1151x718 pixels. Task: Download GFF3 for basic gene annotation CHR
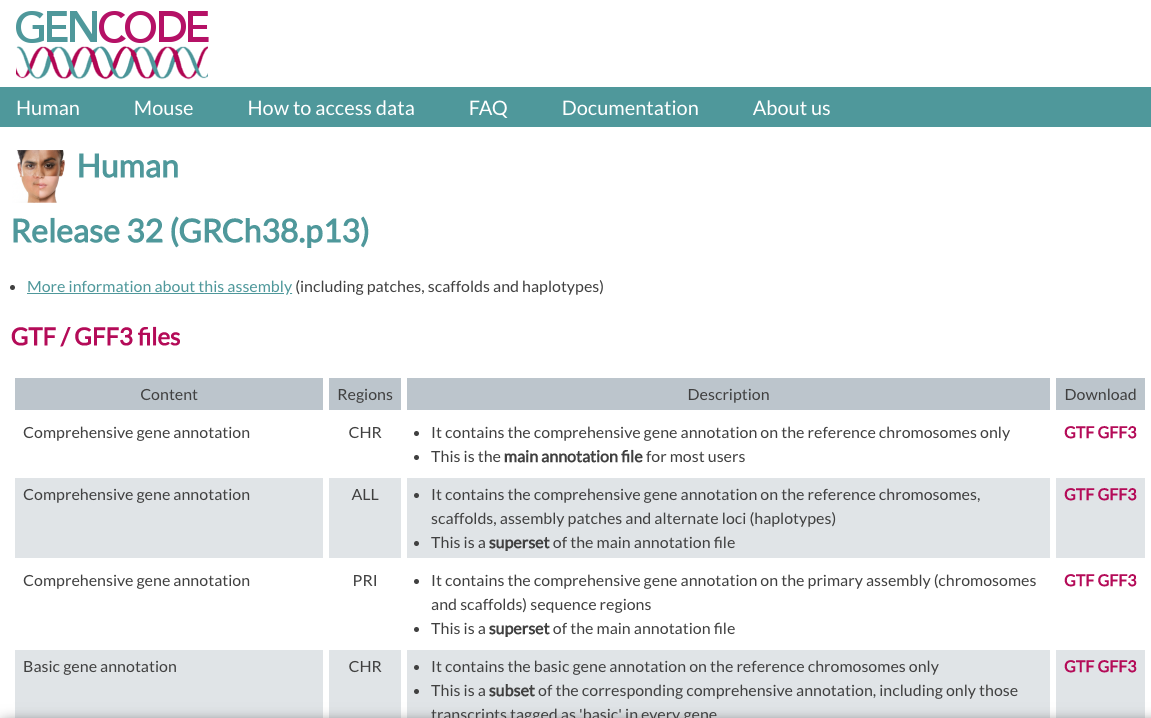click(x=1117, y=667)
